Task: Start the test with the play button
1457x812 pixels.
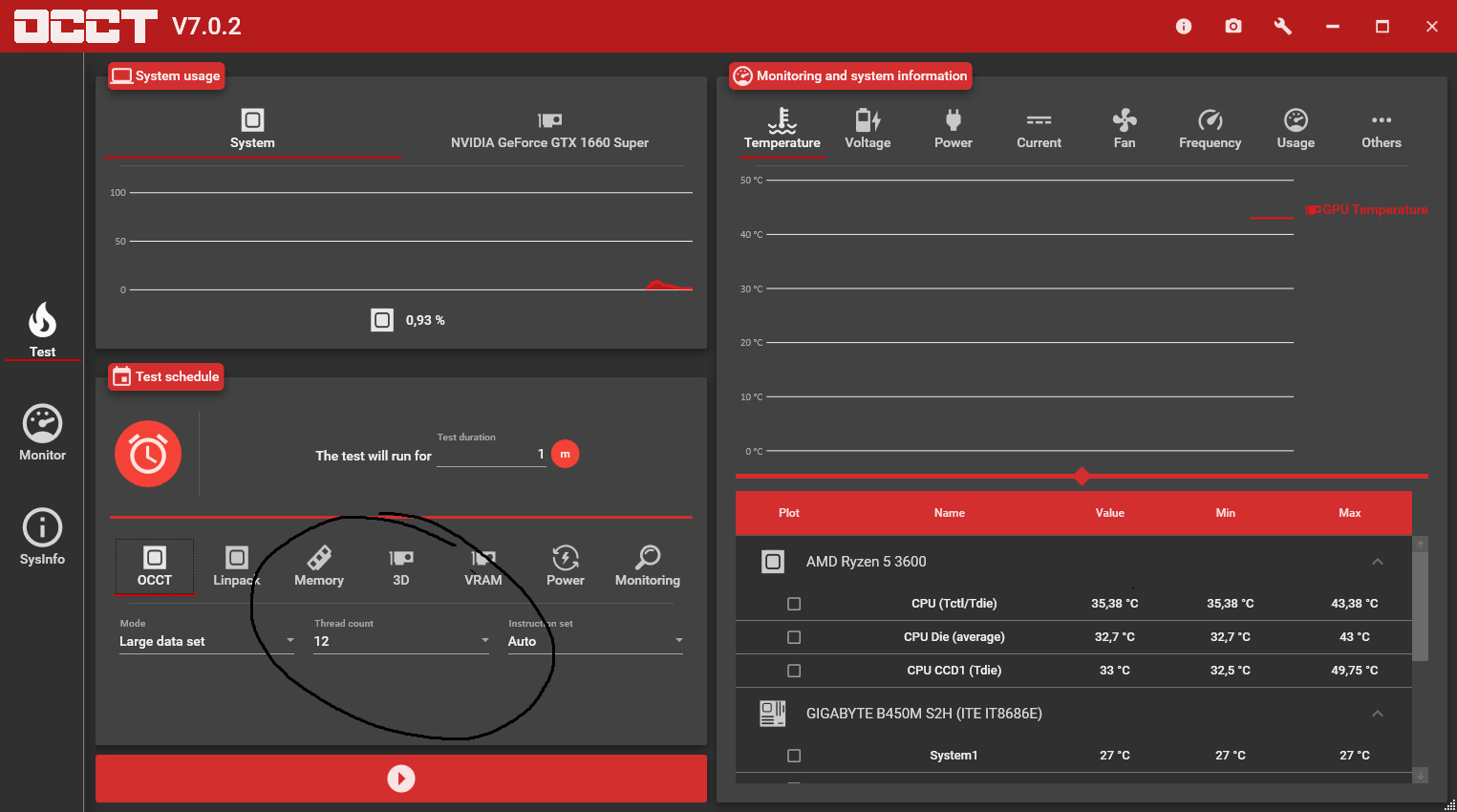Action: click(x=401, y=779)
